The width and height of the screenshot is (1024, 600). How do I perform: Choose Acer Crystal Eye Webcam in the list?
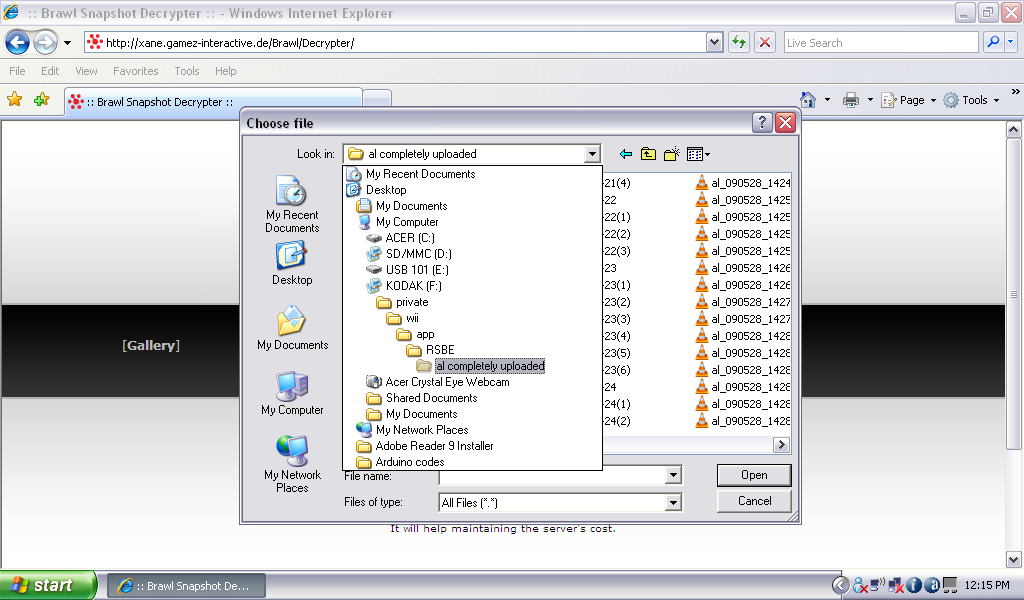(x=447, y=382)
